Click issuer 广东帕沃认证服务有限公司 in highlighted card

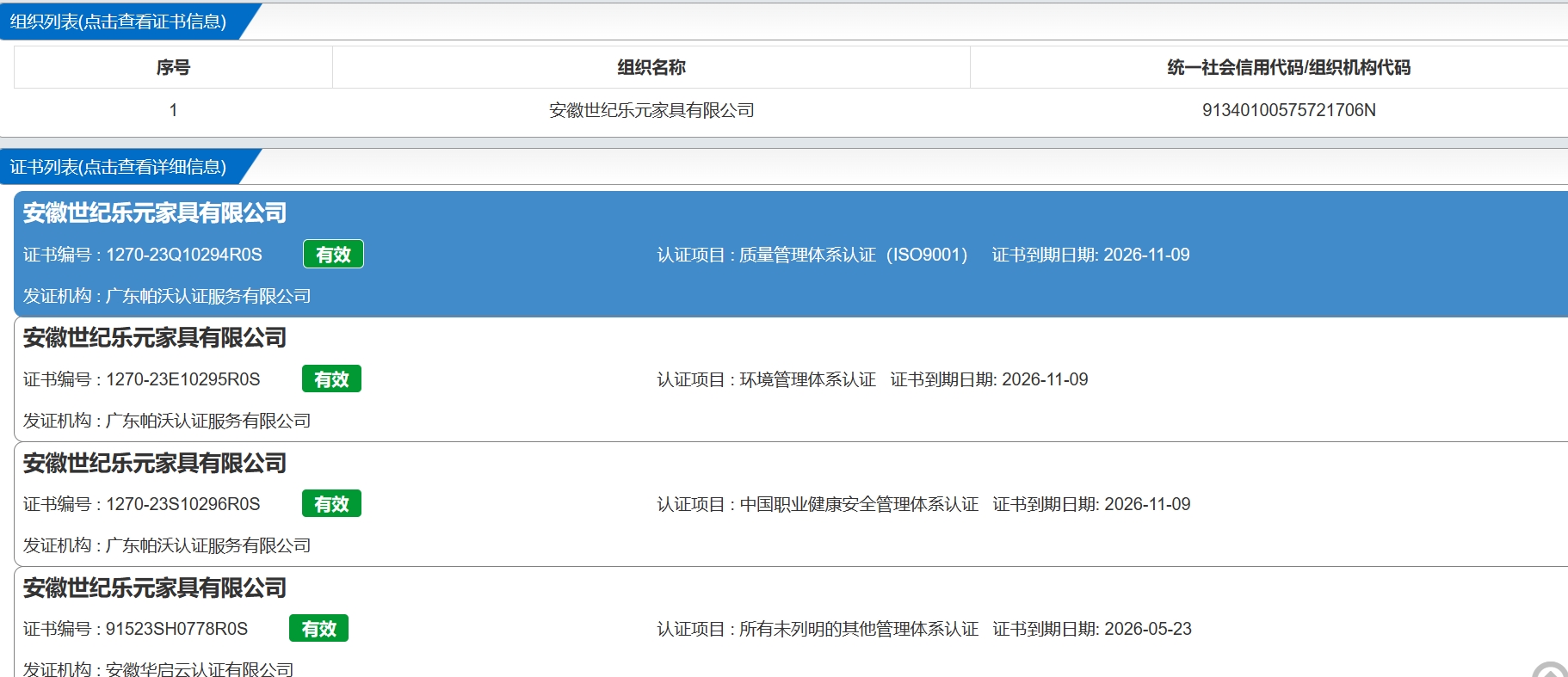[207, 296]
